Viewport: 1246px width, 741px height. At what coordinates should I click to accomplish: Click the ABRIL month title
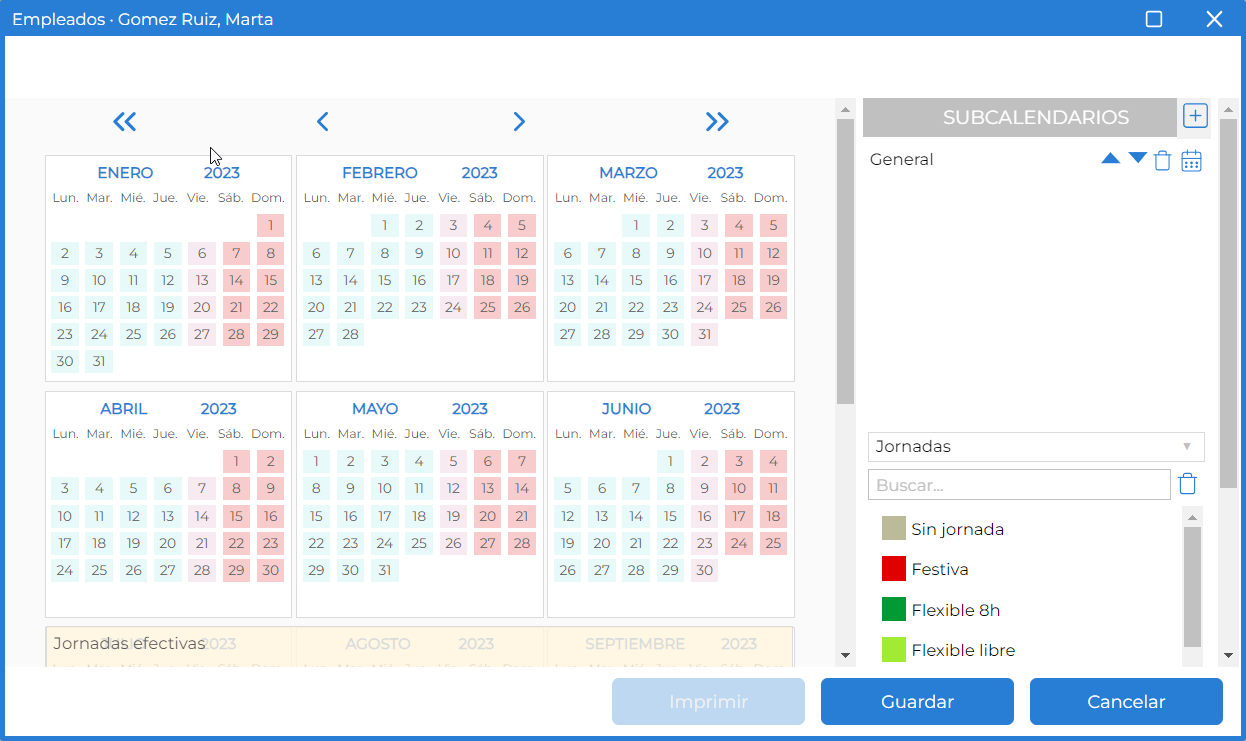click(124, 409)
